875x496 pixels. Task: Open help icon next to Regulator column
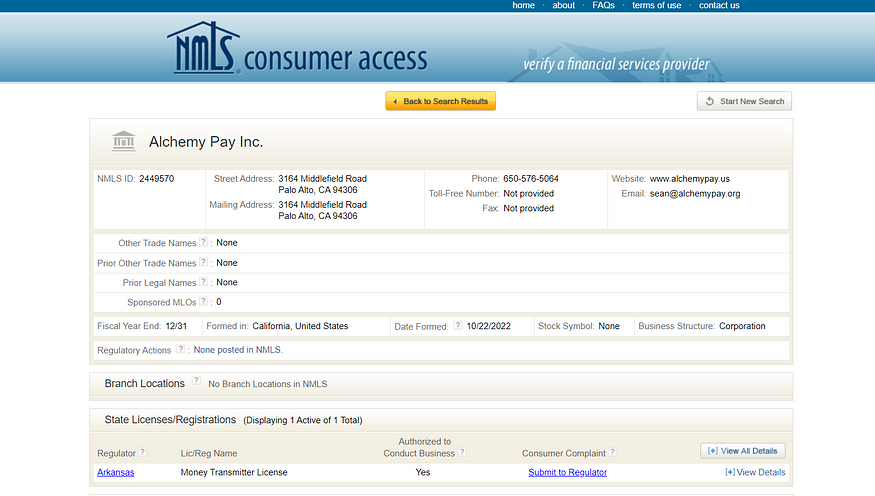coord(142,452)
